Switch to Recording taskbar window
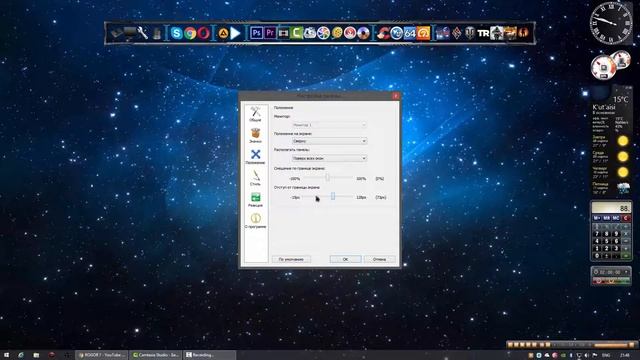The width and height of the screenshot is (640, 360). [210, 355]
